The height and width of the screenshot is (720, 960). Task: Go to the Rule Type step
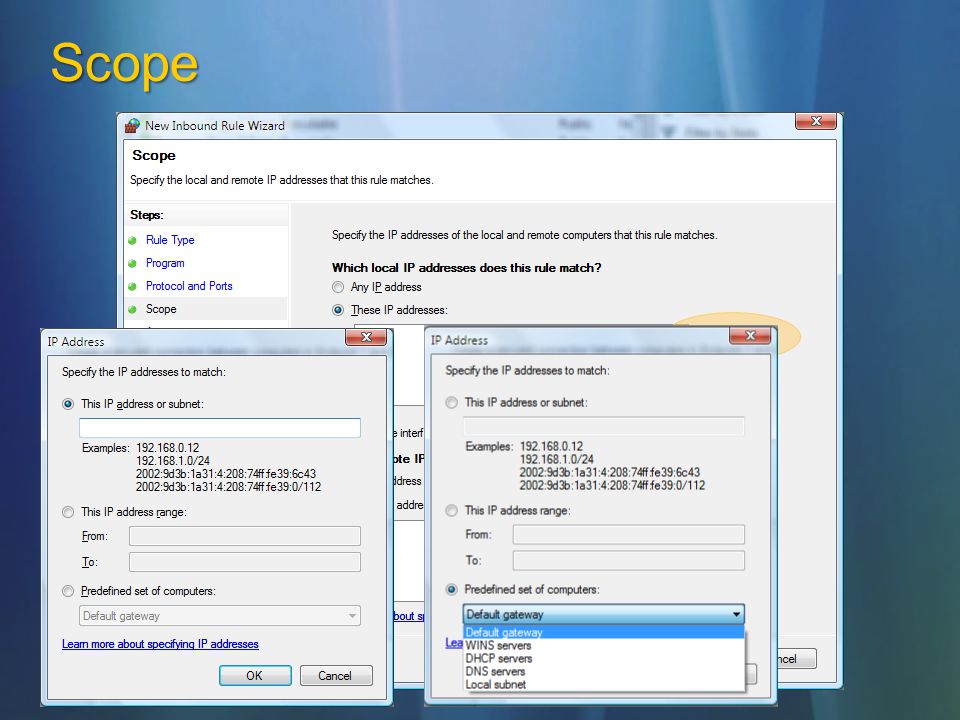click(x=170, y=240)
